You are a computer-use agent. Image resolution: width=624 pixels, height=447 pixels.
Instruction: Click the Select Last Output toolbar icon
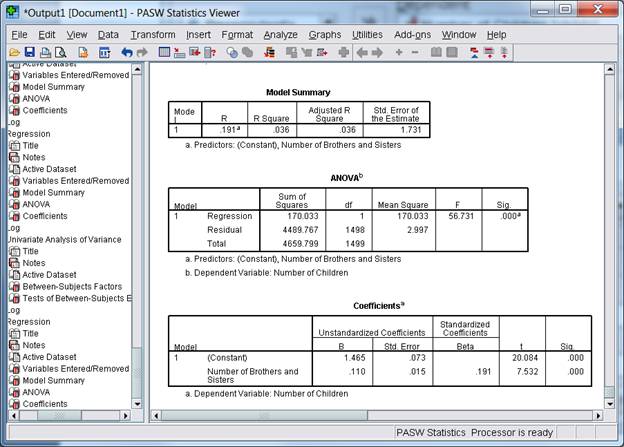coord(269,52)
